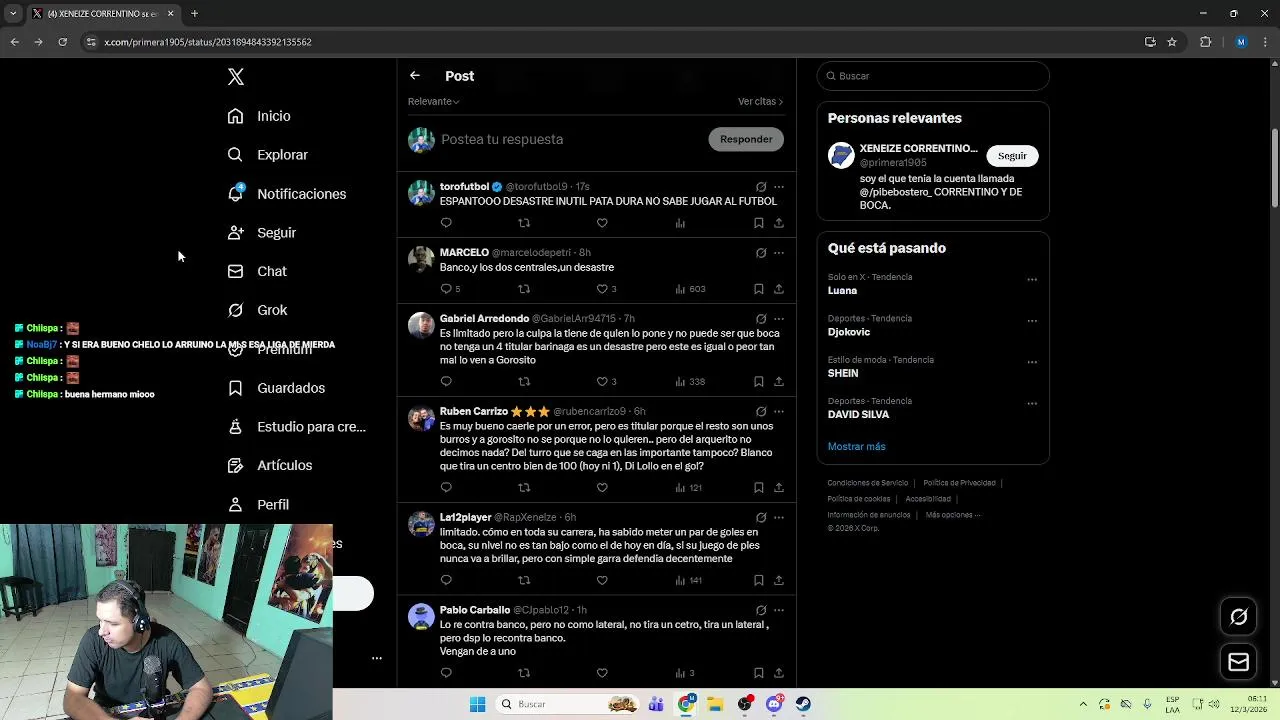Open File Explorer from taskbar
Screen dimensions: 1280x720
715,704
